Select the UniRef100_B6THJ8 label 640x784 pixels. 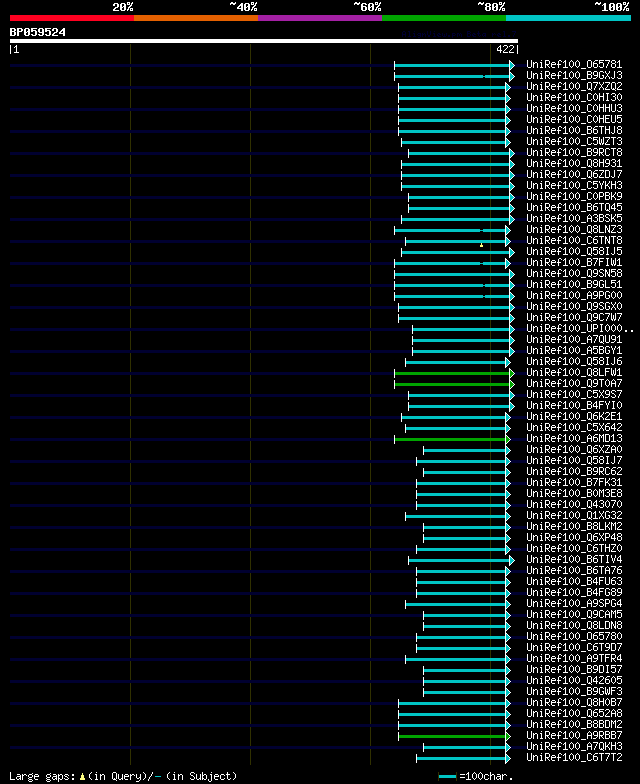[x=574, y=130]
